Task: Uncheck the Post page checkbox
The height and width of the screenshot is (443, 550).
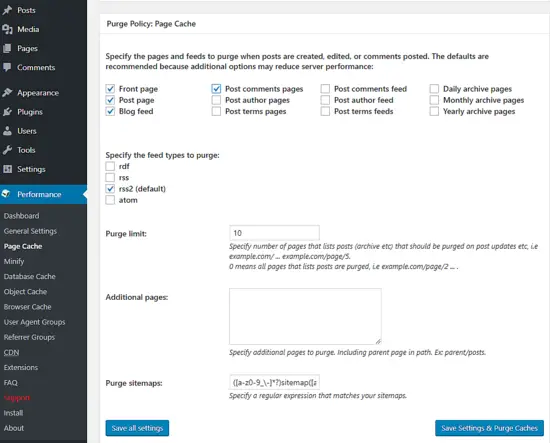Action: pyautogui.click(x=110, y=100)
